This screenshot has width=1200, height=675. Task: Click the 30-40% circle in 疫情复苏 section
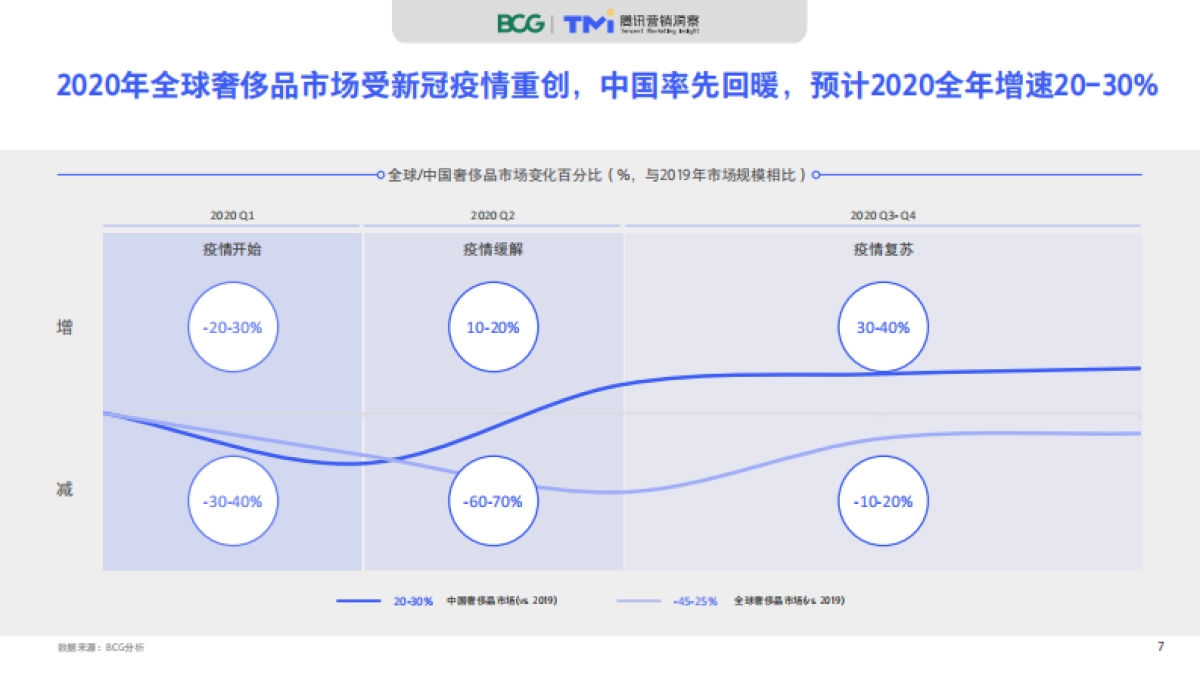coord(883,327)
